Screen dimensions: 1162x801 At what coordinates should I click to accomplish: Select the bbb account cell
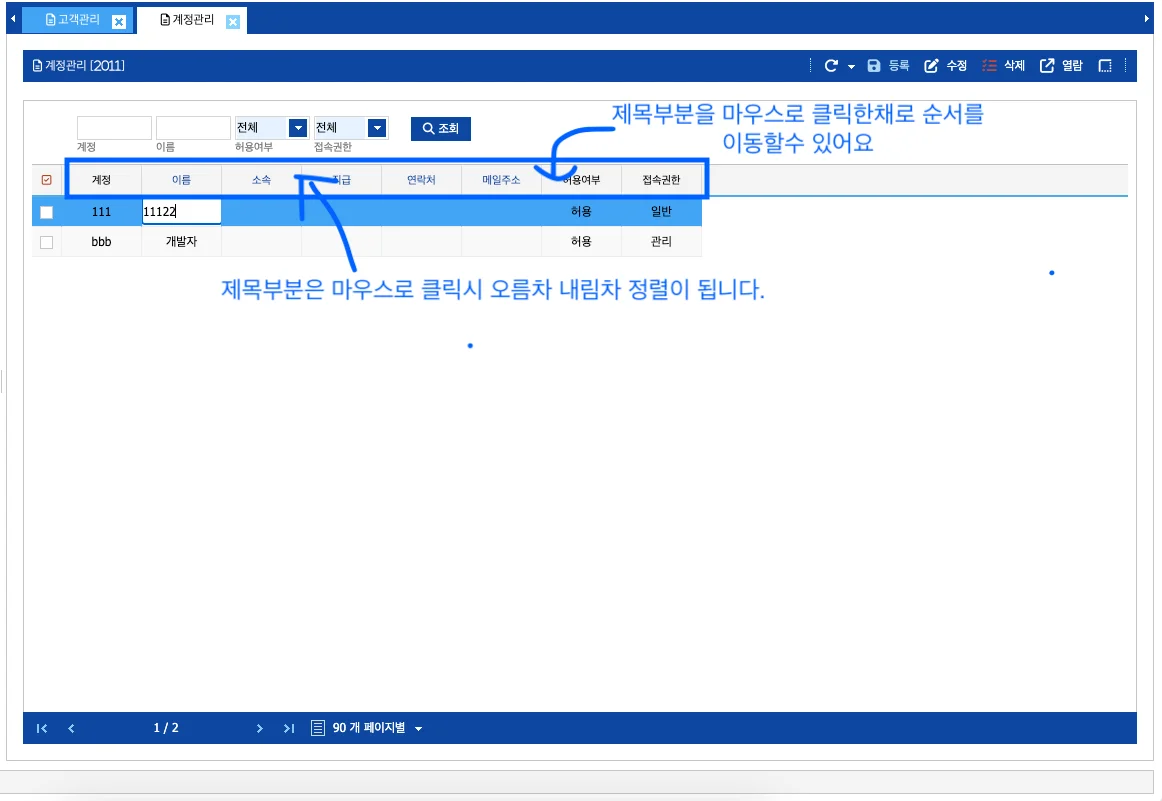[x=102, y=242]
